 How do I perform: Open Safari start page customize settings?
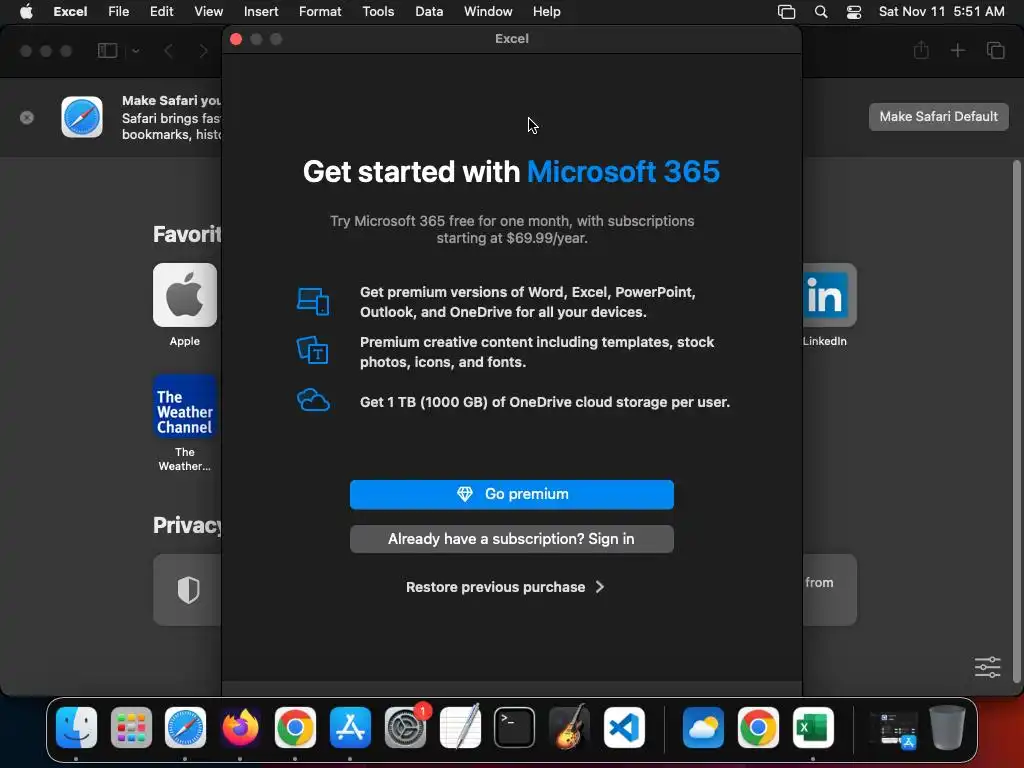click(x=987, y=667)
